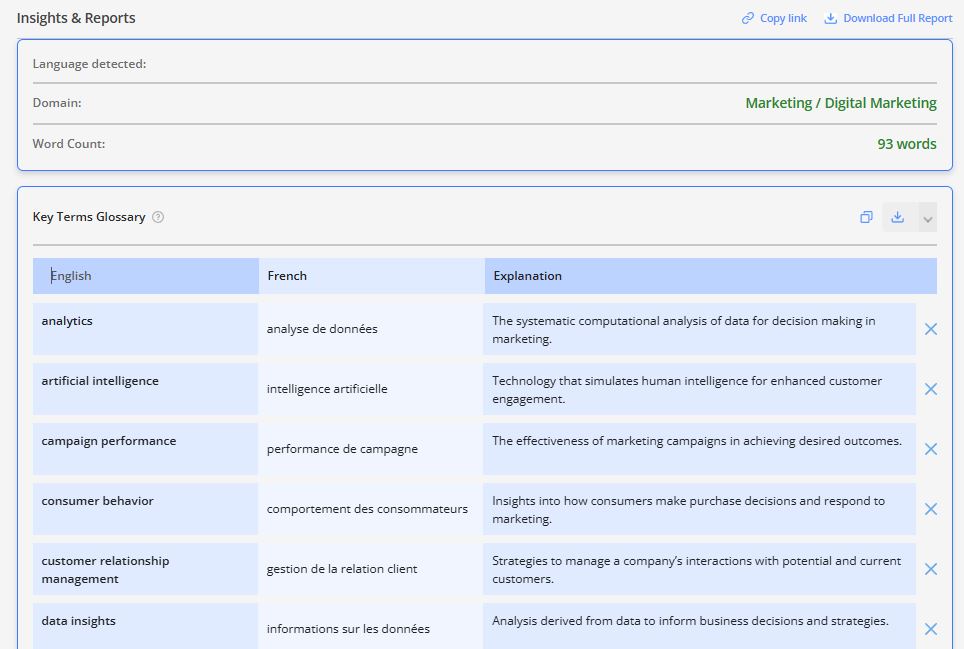The width and height of the screenshot is (964, 649).
Task: Copy the glossary with the copy icon
Action: 866,217
